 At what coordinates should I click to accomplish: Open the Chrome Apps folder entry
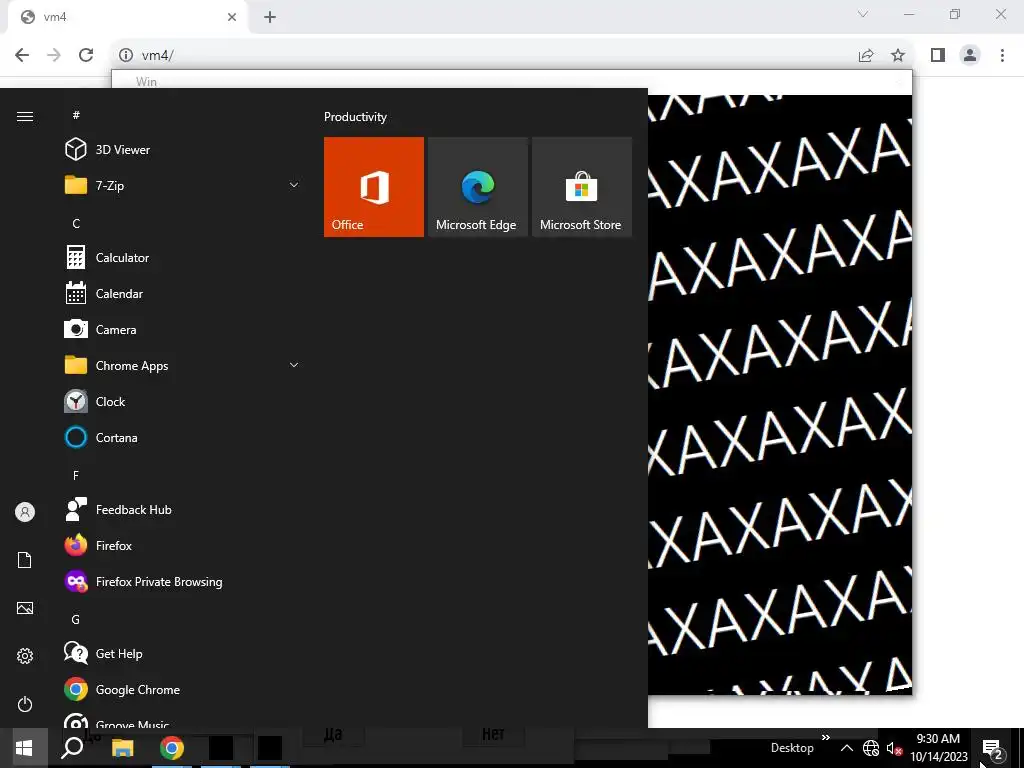pos(183,365)
